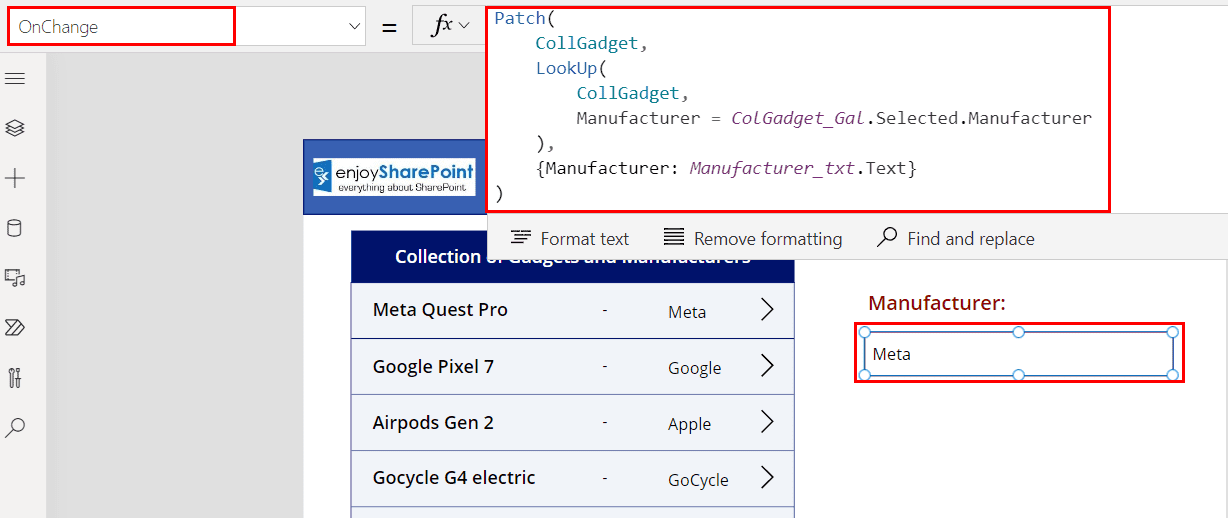Select the Meta Quest Pro item title
Screen dimensions: 1228x518
coord(440,310)
